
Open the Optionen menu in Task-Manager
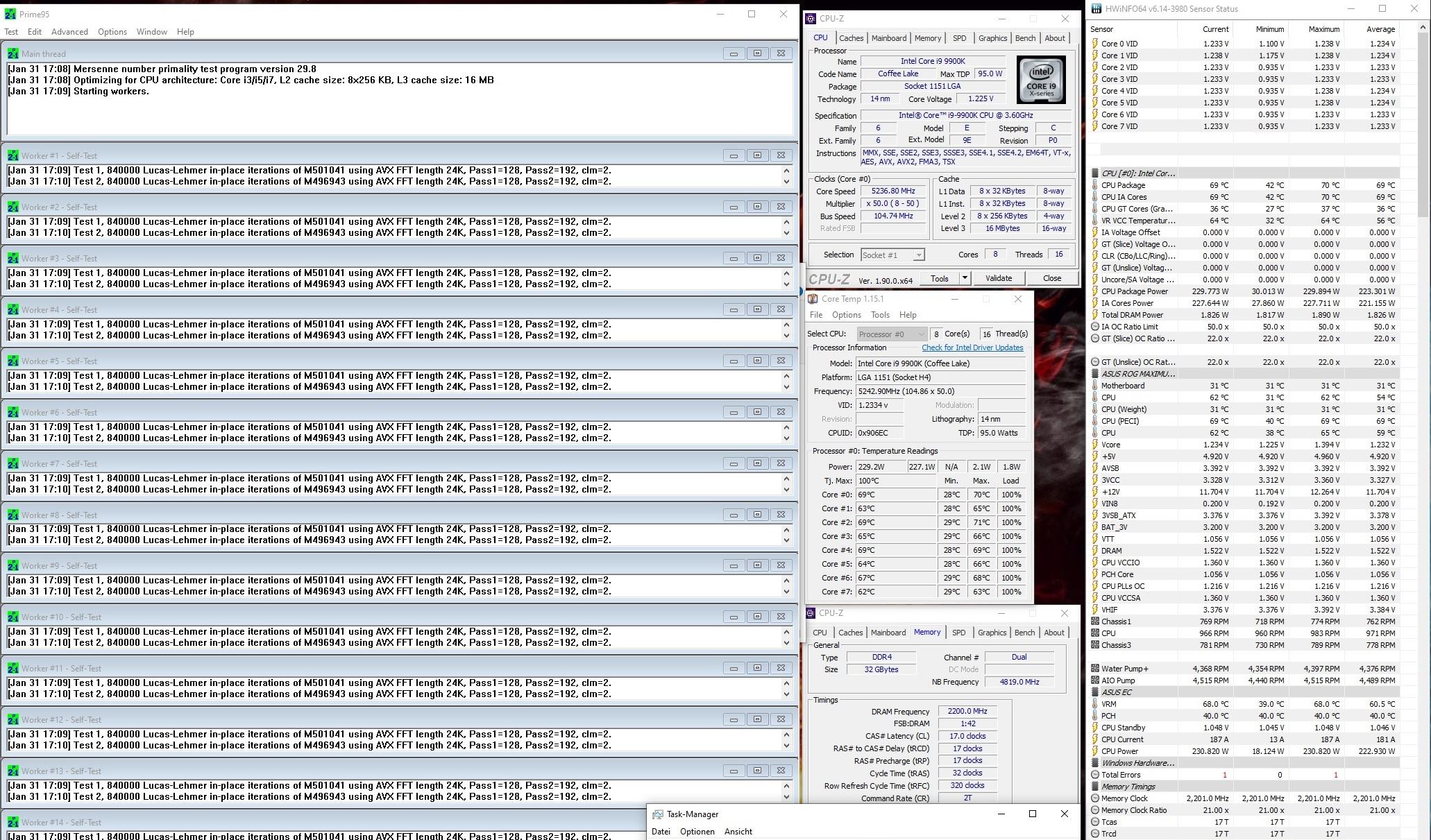(697, 832)
